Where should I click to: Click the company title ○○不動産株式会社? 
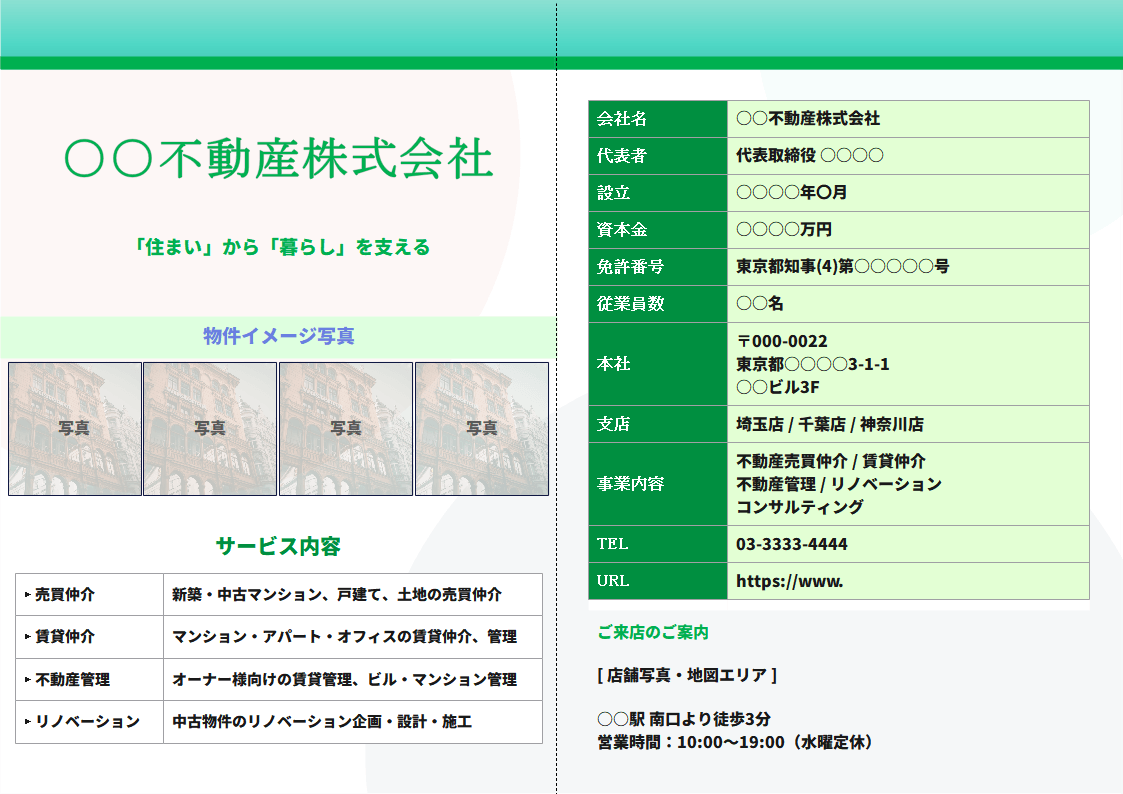pyautogui.click(x=277, y=156)
